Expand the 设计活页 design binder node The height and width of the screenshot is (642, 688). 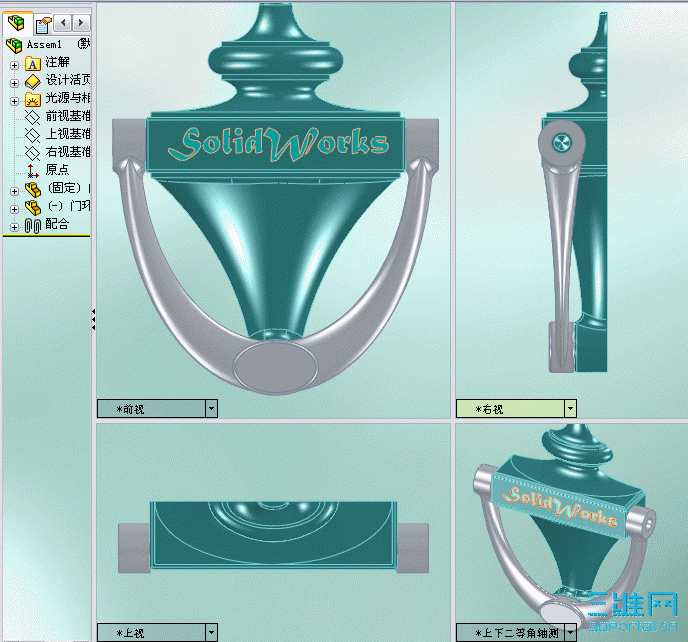pyautogui.click(x=14, y=83)
